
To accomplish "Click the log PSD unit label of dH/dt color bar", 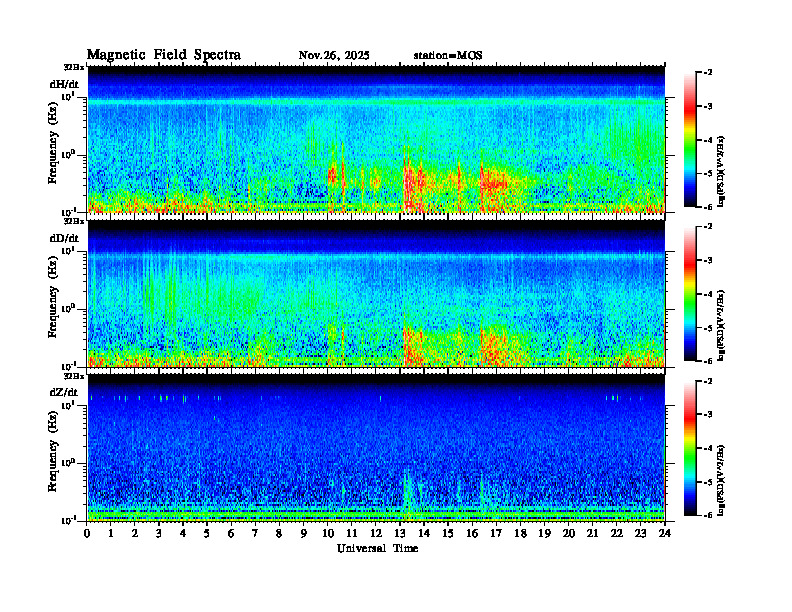I will point(721,171).
